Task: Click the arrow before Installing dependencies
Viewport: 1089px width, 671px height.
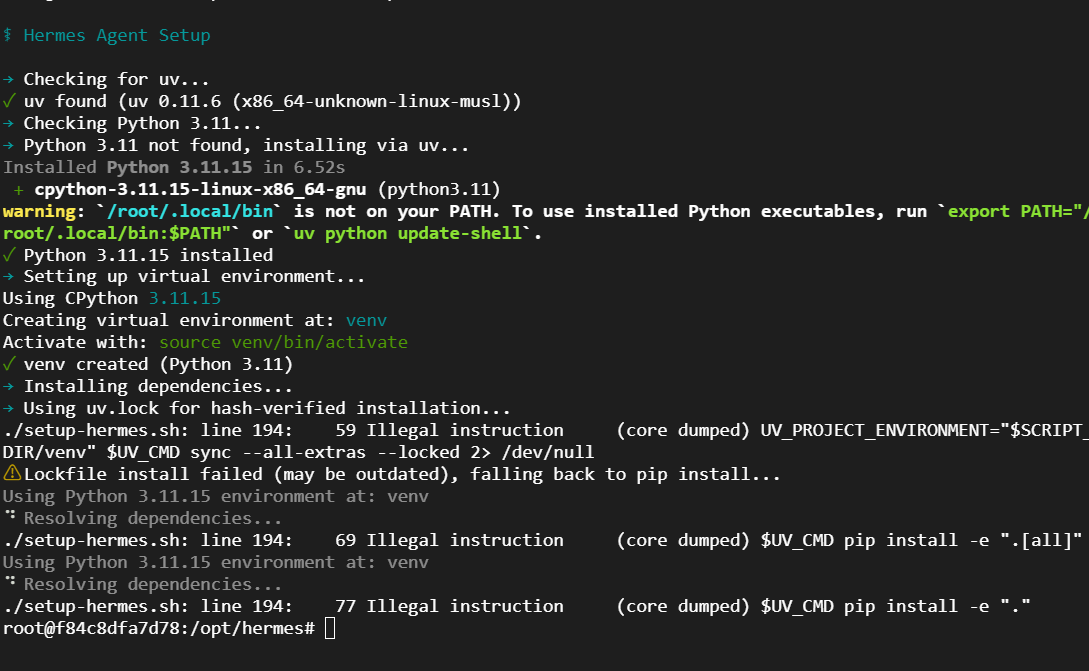Action: 8,386
